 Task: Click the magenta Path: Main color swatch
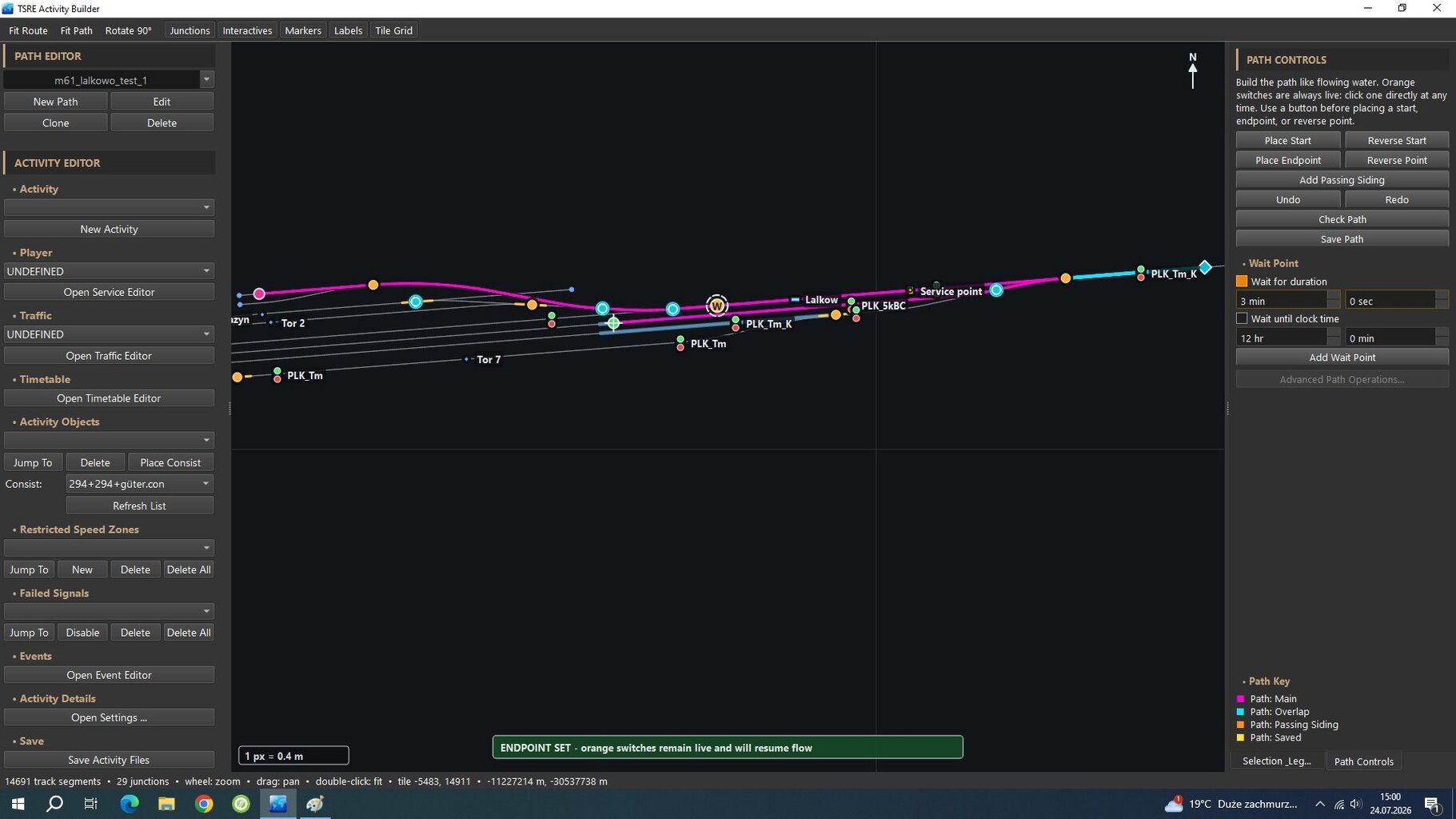[1241, 699]
